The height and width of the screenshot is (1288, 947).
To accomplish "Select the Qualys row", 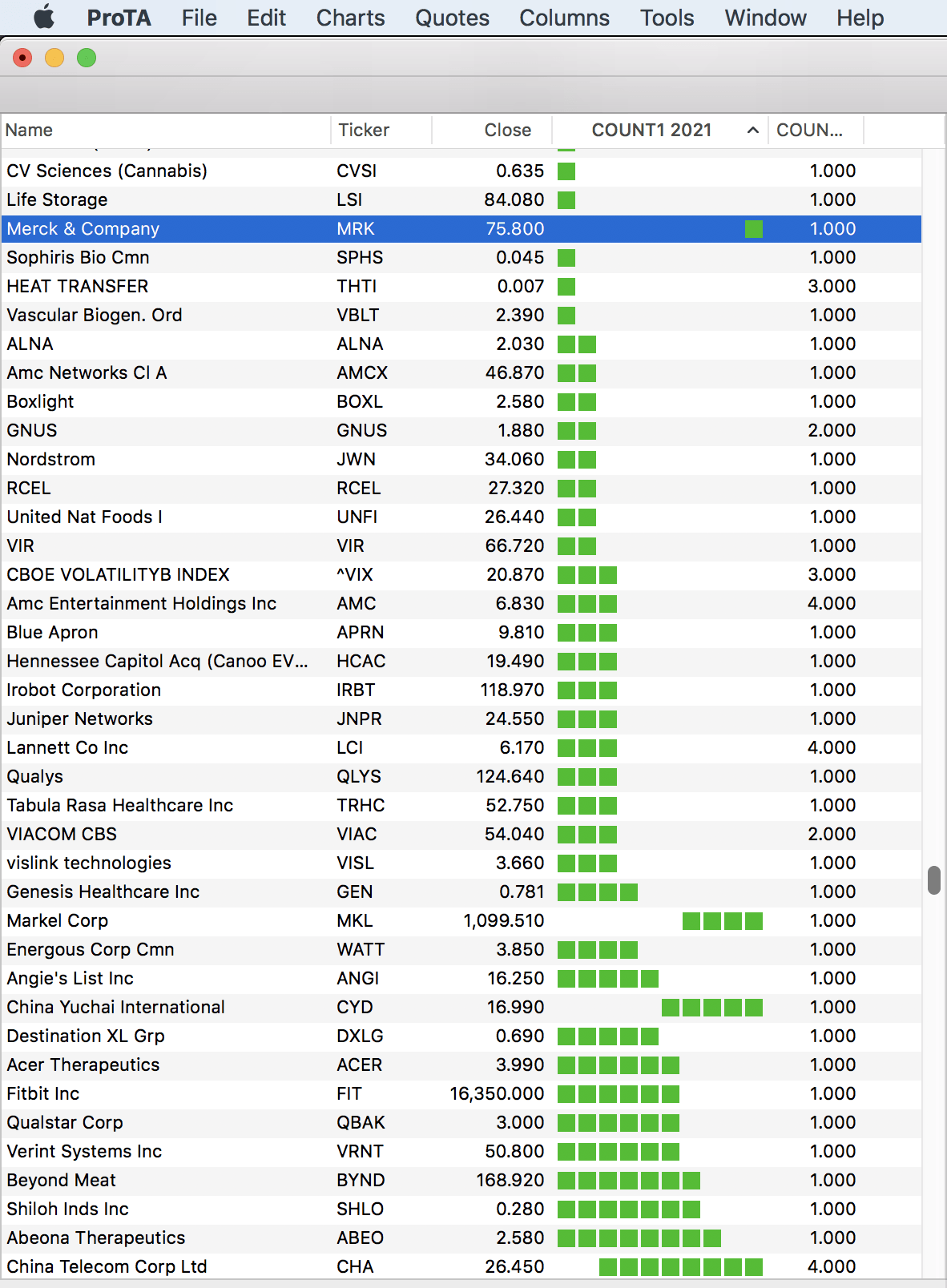I will click(x=461, y=776).
